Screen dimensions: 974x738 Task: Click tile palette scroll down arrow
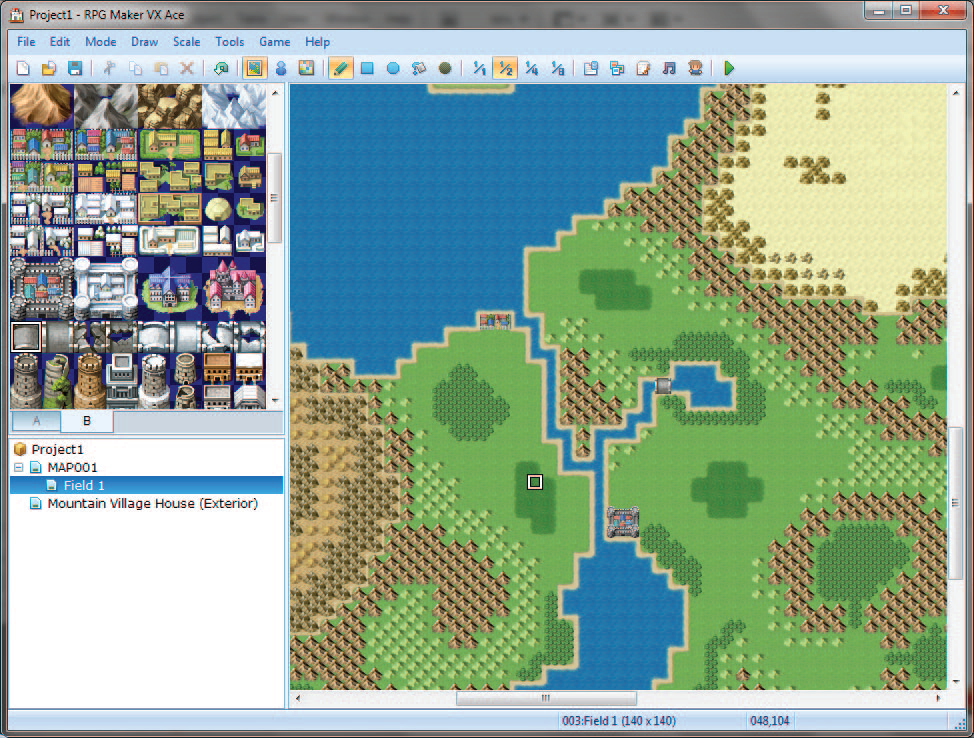tap(275, 401)
